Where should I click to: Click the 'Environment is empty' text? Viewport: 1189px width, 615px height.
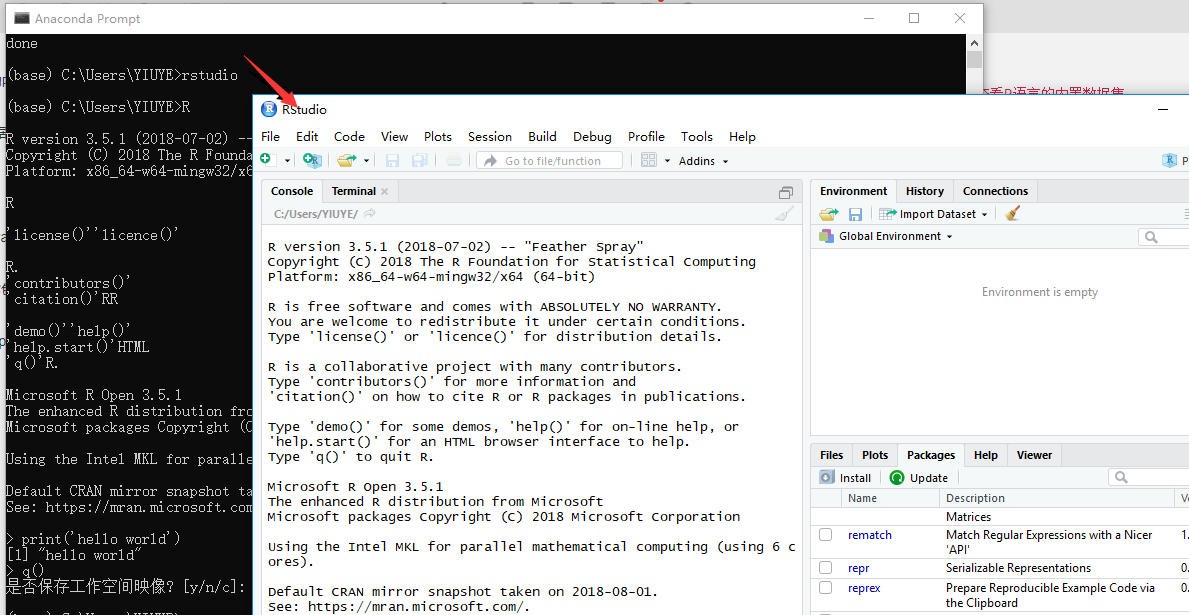(x=1040, y=292)
